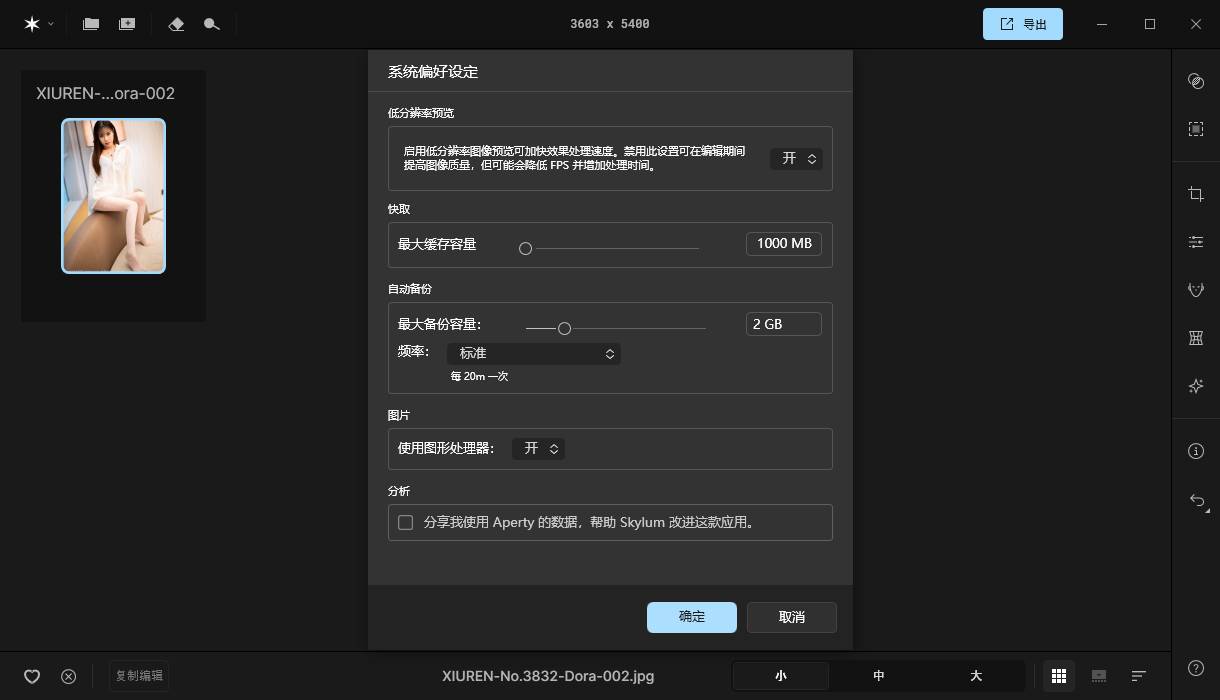Click the Info icon in the sidebar

tap(1195, 450)
